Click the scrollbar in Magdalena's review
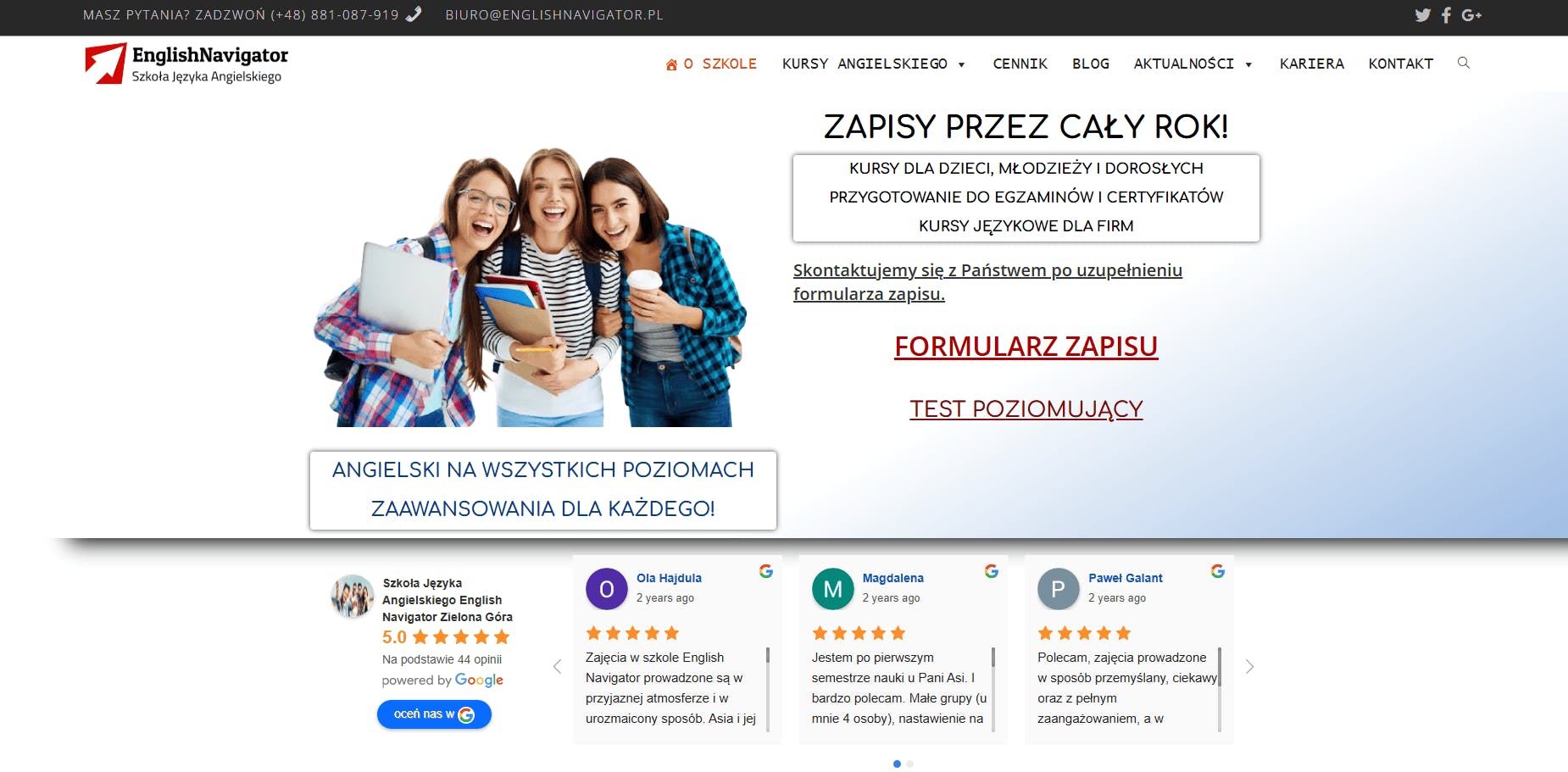The height and width of the screenshot is (772, 1568). click(x=993, y=689)
